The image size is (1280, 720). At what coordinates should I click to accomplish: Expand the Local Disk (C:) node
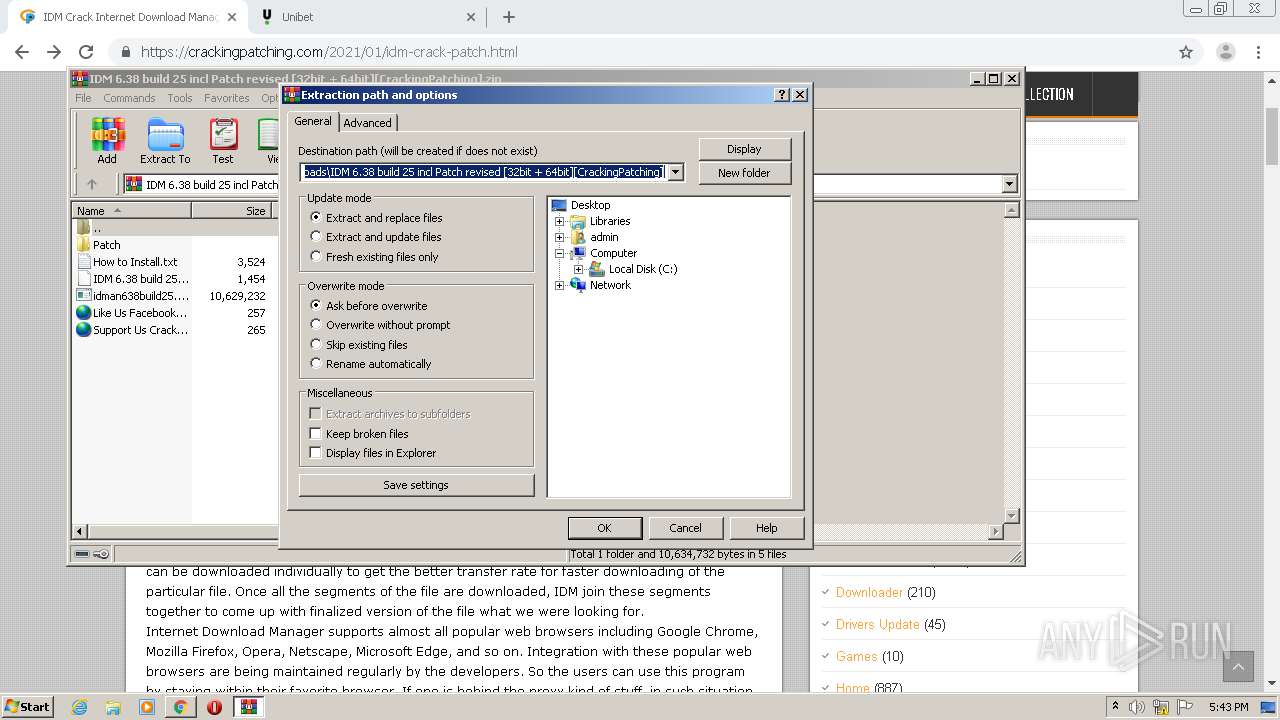578,269
